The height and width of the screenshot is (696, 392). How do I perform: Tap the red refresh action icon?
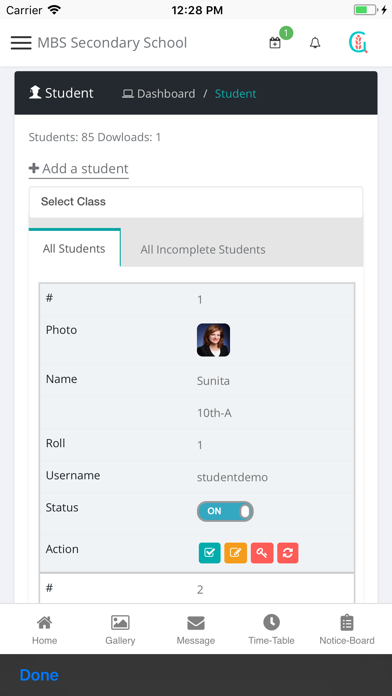(288, 553)
